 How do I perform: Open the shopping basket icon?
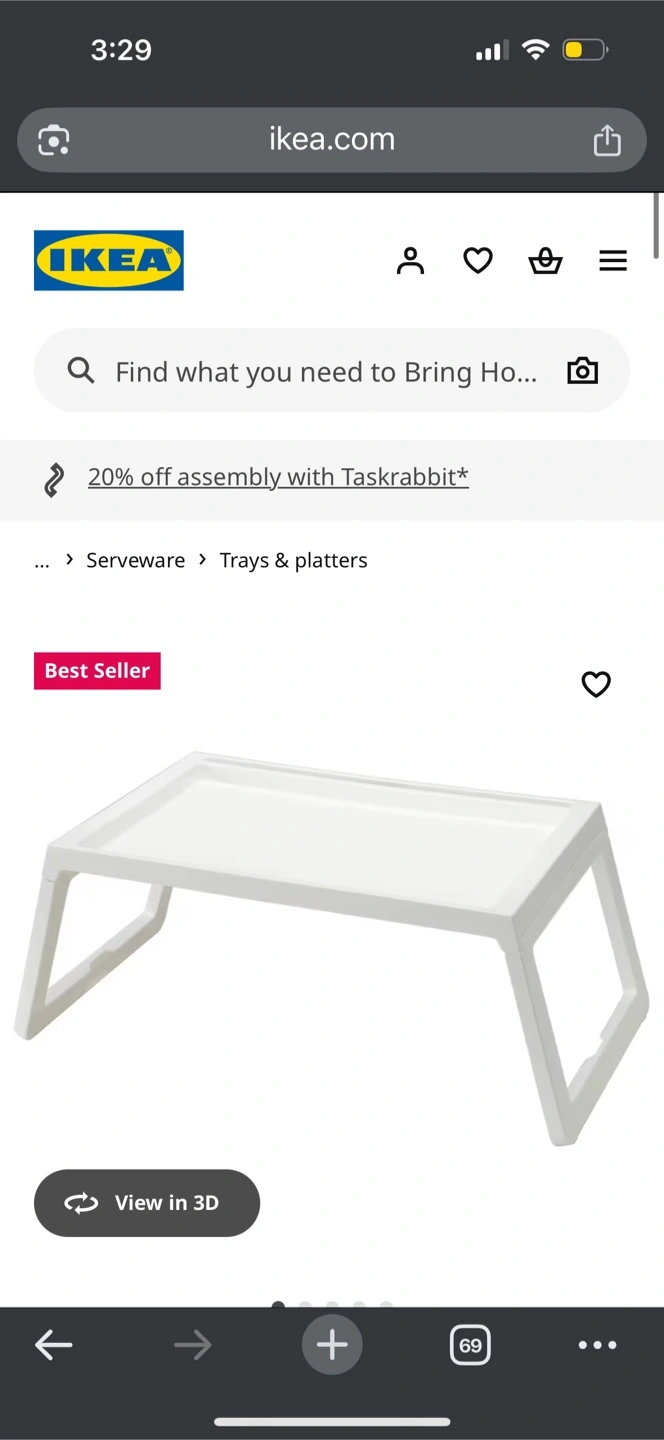click(x=545, y=261)
